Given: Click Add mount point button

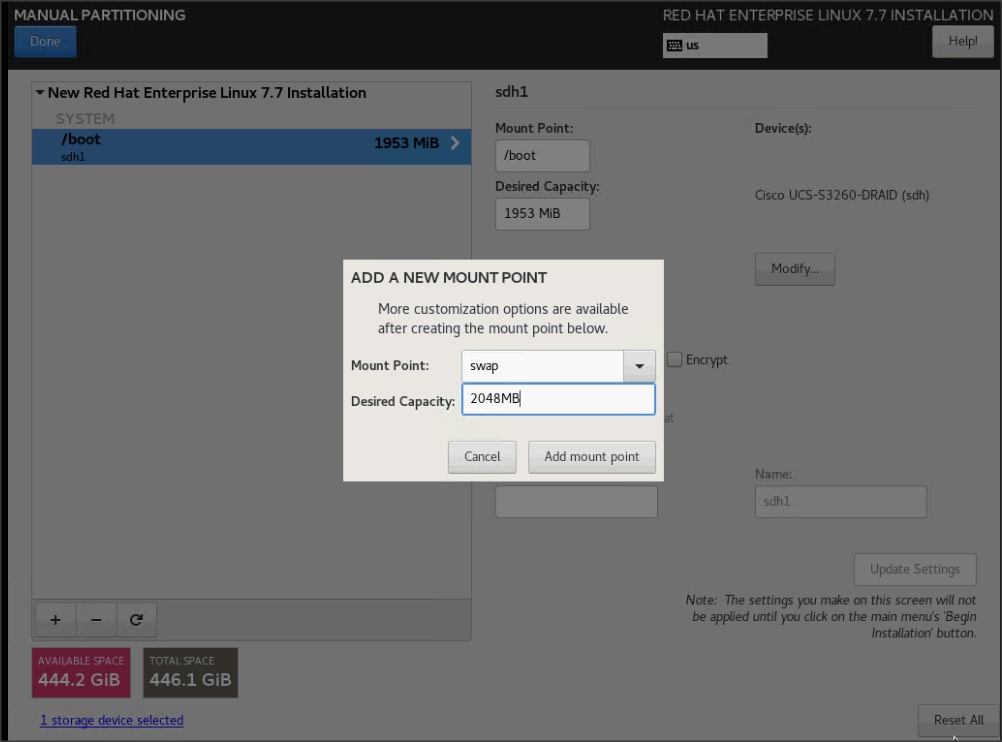Looking at the screenshot, I should pyautogui.click(x=592, y=457).
